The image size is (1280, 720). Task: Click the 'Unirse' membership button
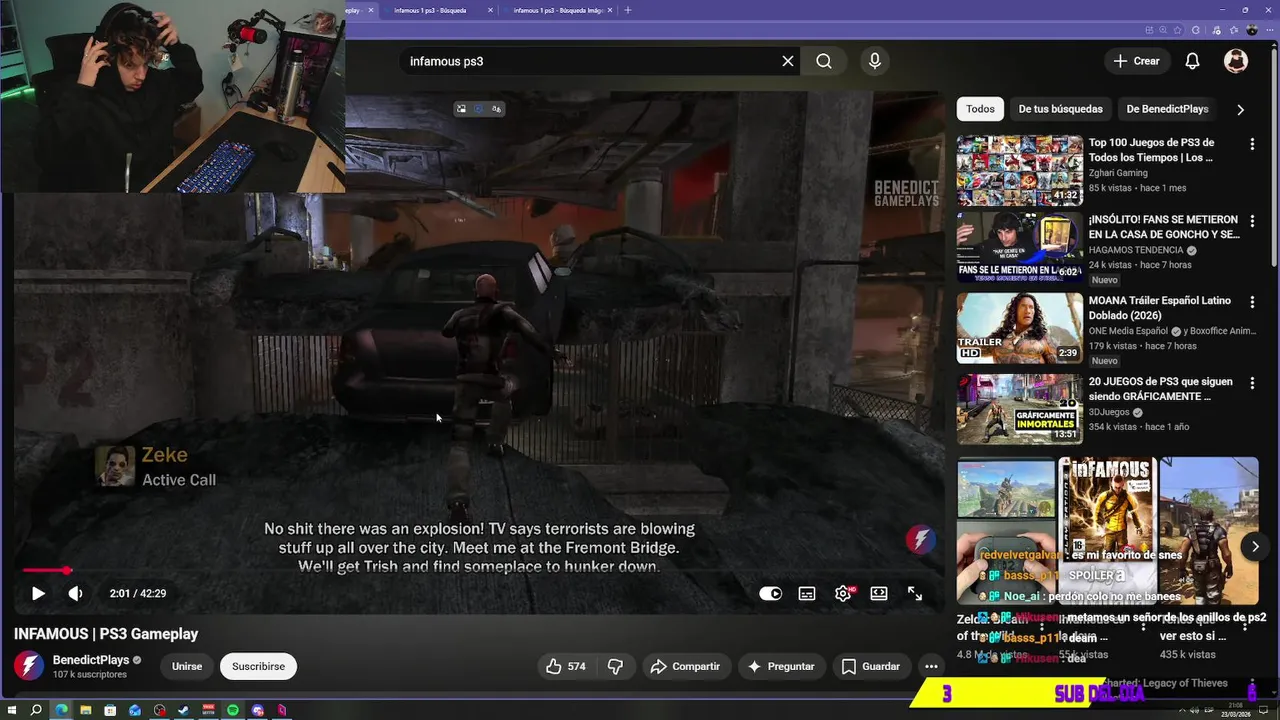[187, 666]
